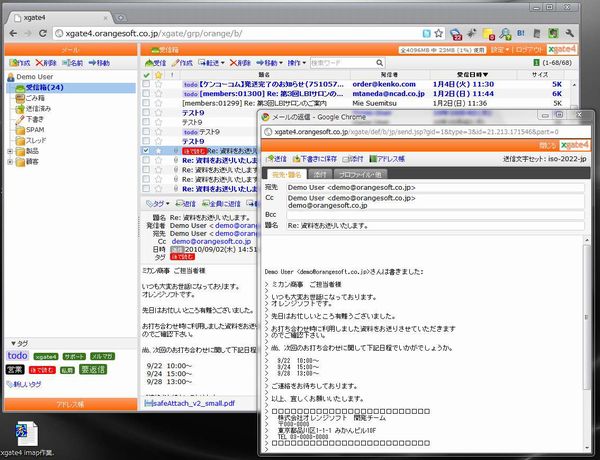This screenshot has height=460, width=600.
Task: Select 受信箱(24) folder
Action: 44,88
